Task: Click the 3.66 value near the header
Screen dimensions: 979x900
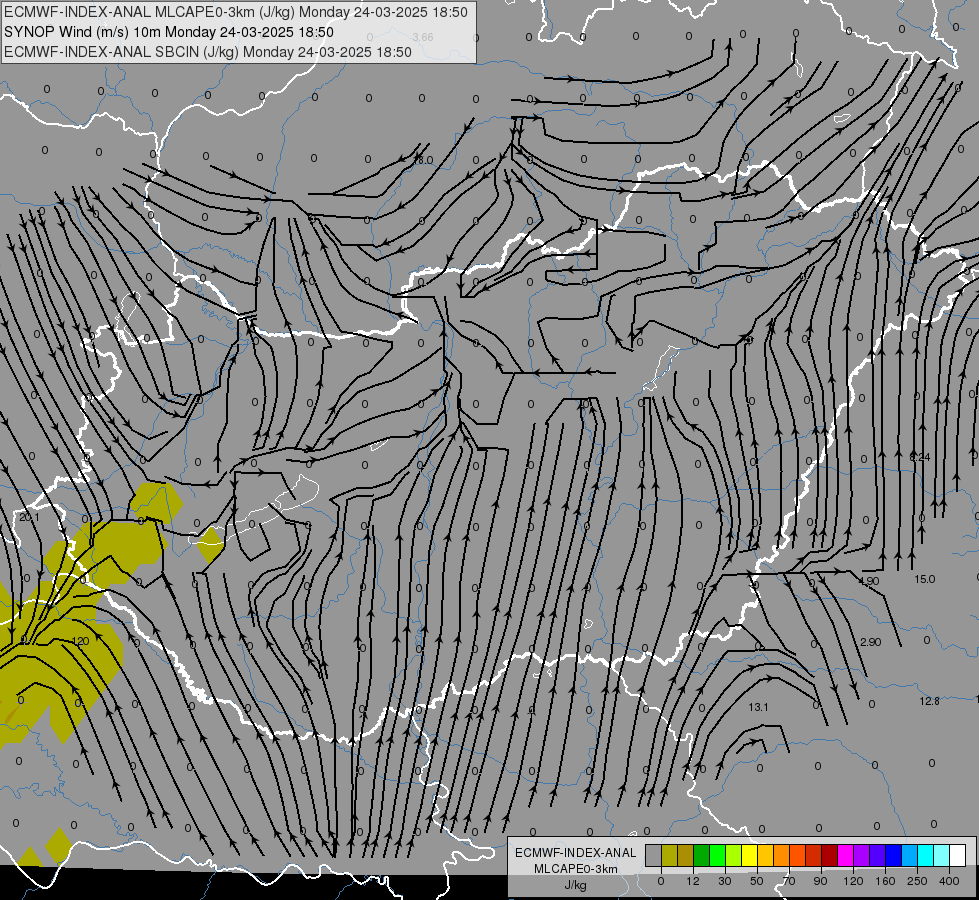Action: pos(423,37)
